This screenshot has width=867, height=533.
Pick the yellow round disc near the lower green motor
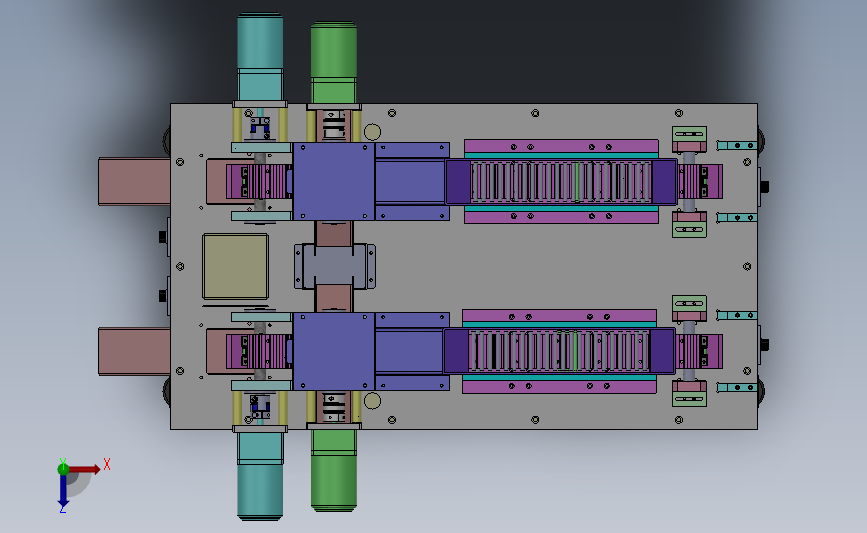[x=372, y=400]
